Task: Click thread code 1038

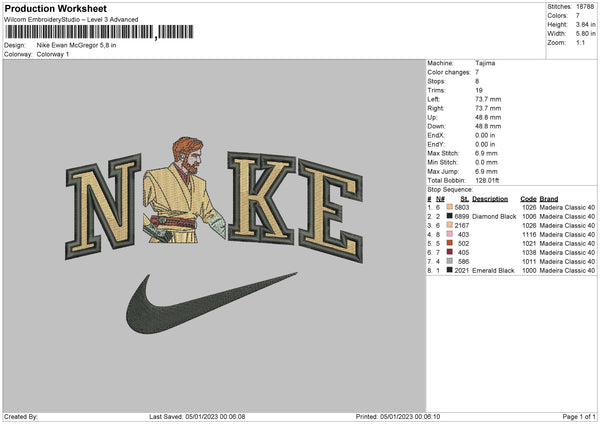Action: 529,253
